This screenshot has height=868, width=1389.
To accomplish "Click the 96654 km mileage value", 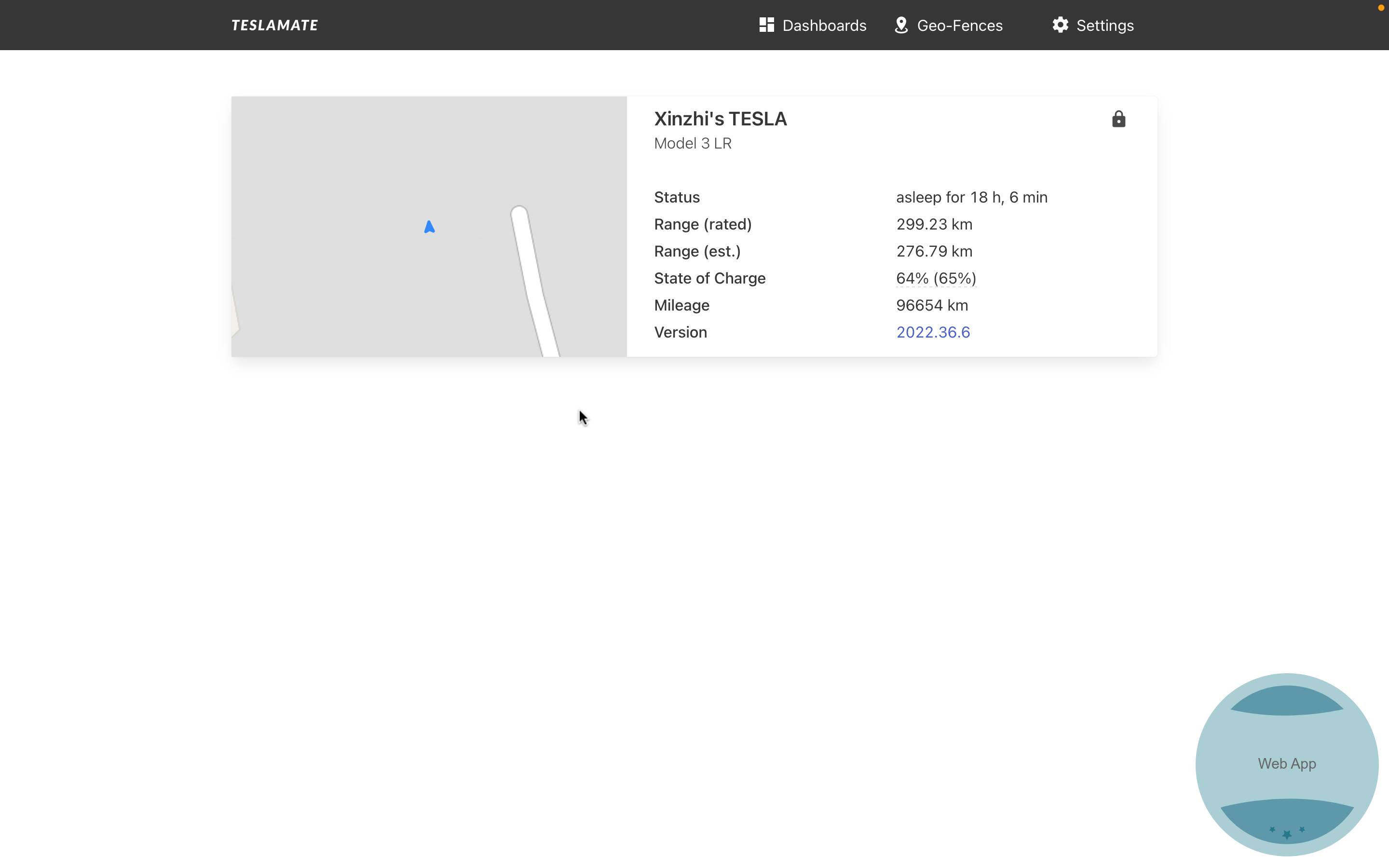I will point(932,305).
